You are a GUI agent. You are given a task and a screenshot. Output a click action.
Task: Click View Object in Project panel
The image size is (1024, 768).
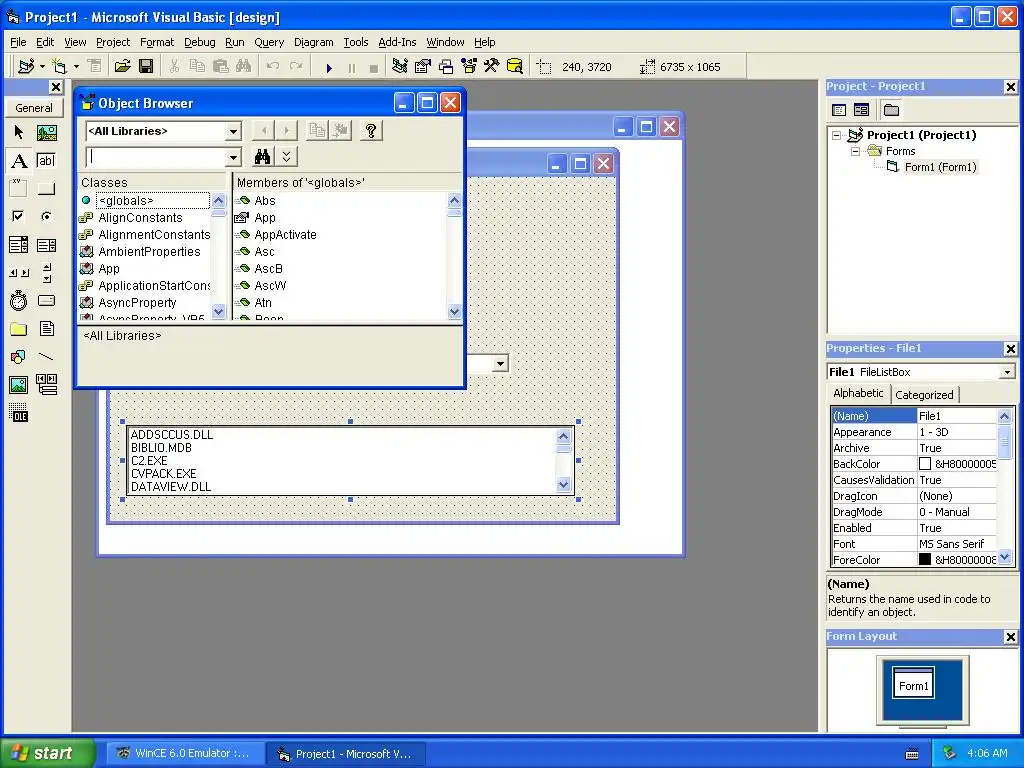[x=861, y=110]
